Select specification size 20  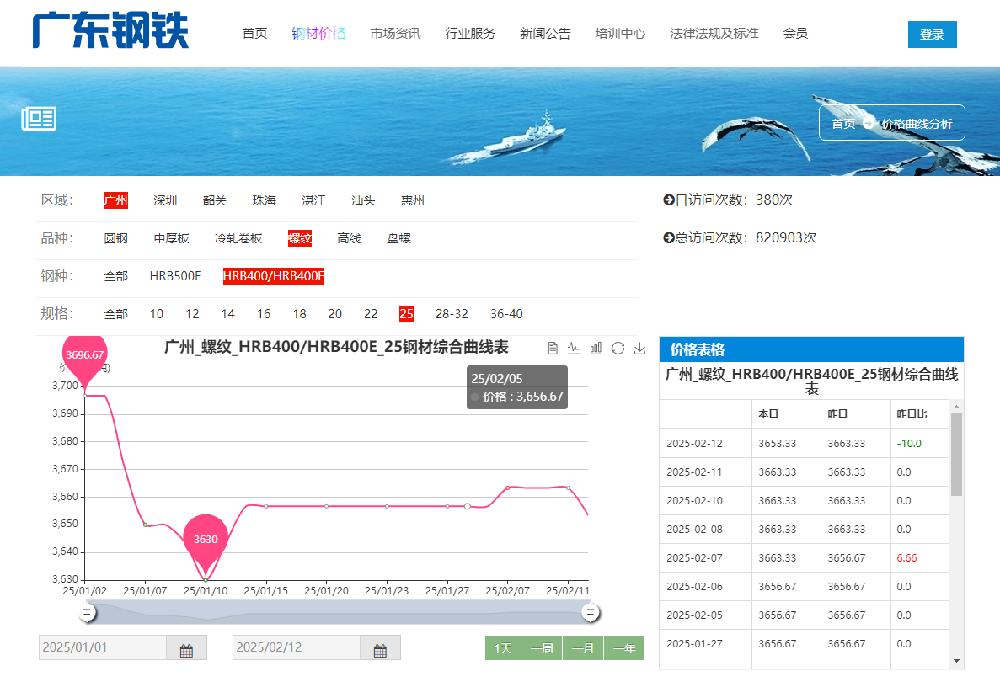pyautogui.click(x=335, y=314)
